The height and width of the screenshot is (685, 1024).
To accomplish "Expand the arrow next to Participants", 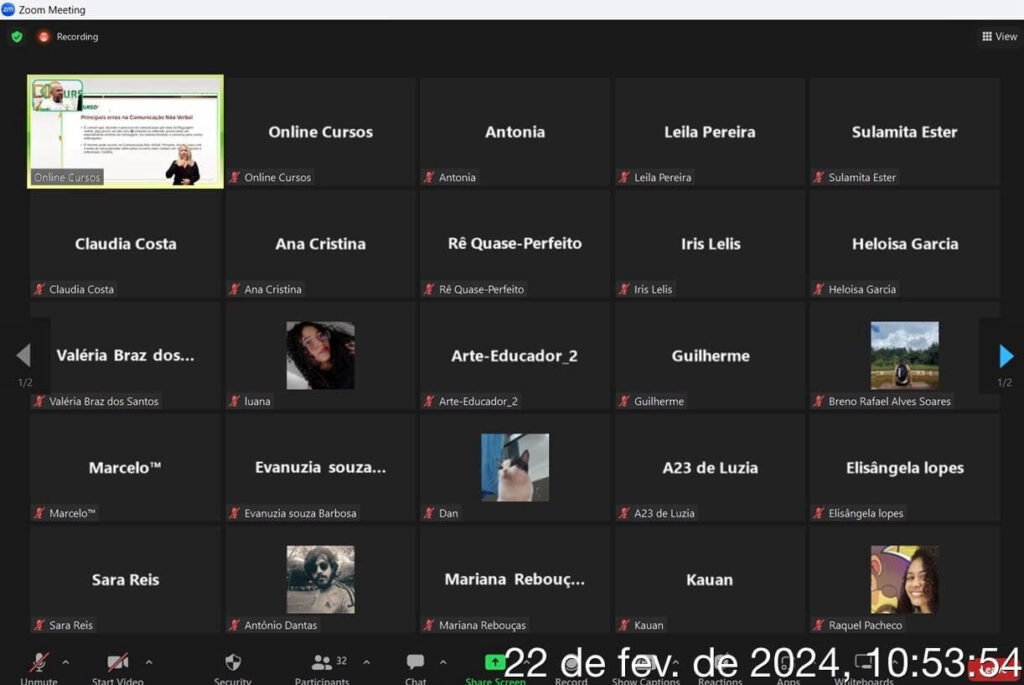I will click(366, 662).
